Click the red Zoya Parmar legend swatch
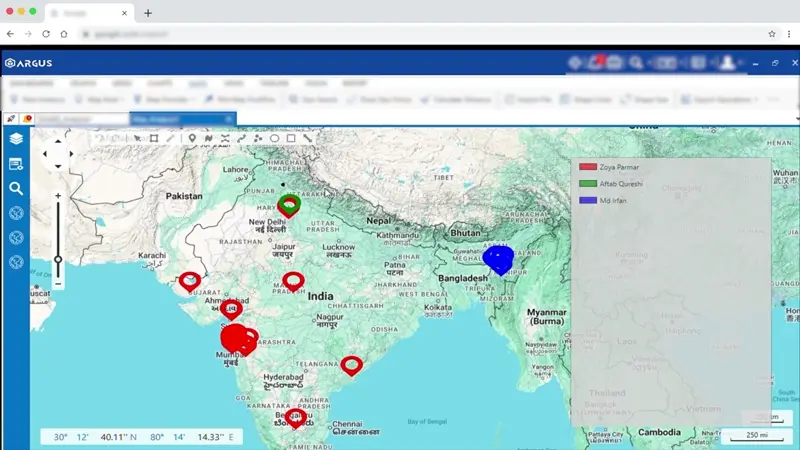This screenshot has height=450, width=800. [588, 167]
